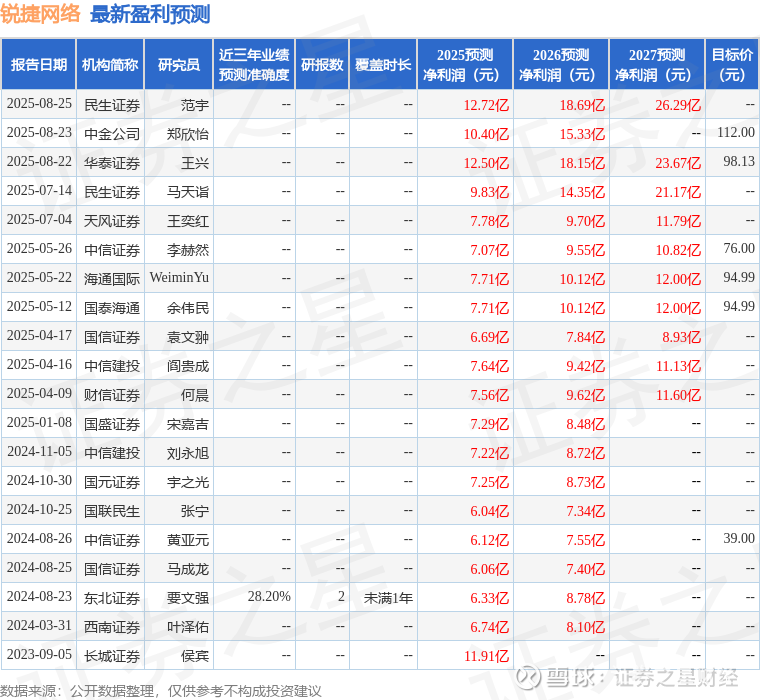Click target price 76.00
This screenshot has width=760, height=700.
tap(739, 248)
